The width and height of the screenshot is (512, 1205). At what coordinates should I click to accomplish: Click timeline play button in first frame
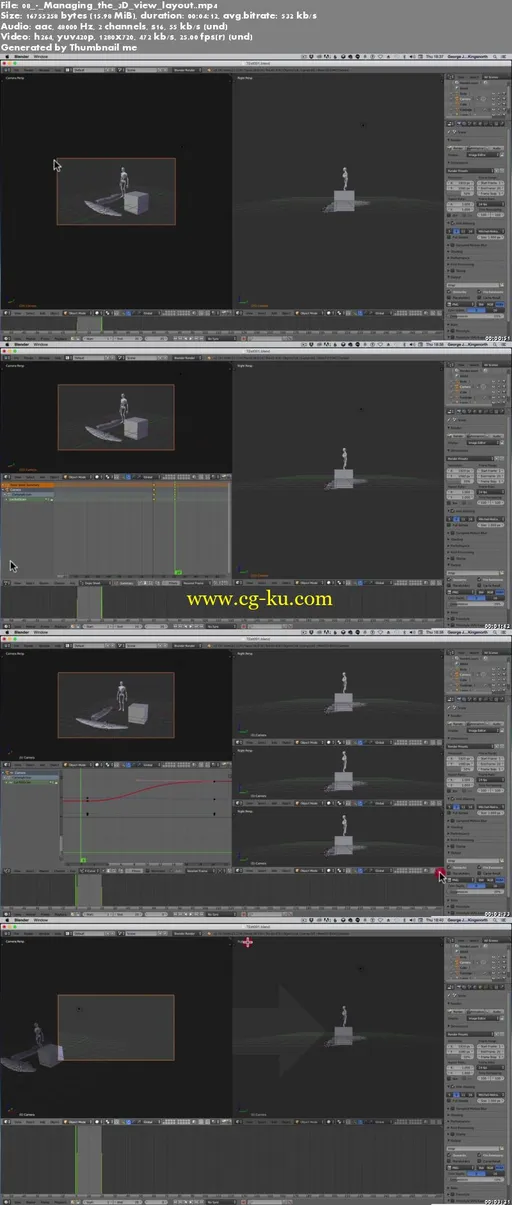click(x=190, y=338)
